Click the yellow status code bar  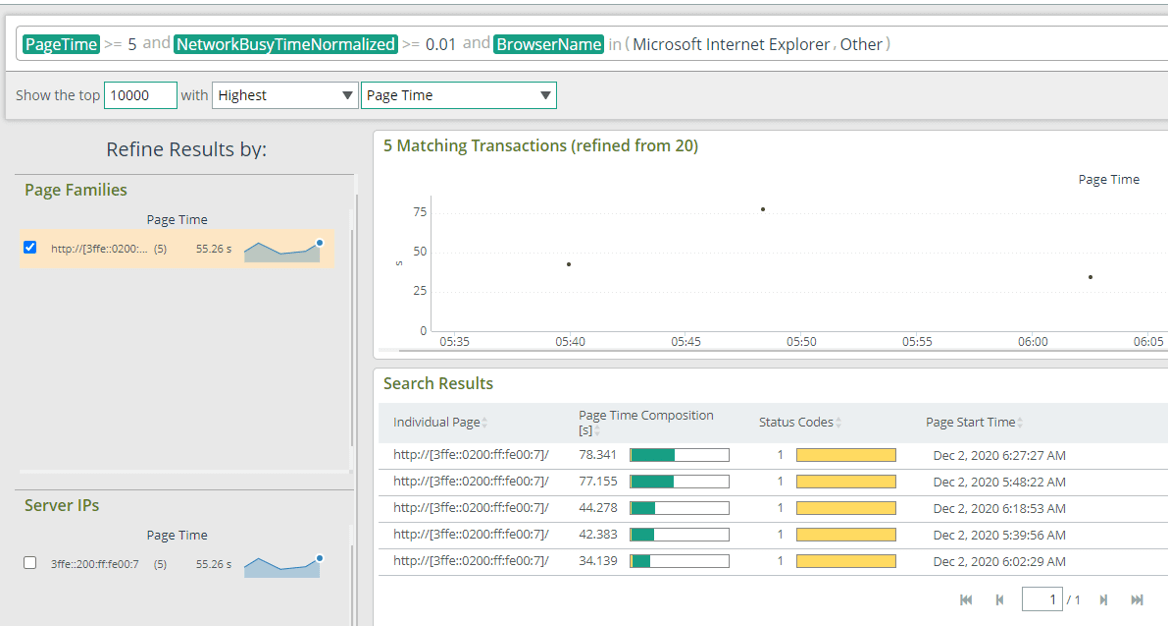pos(846,454)
